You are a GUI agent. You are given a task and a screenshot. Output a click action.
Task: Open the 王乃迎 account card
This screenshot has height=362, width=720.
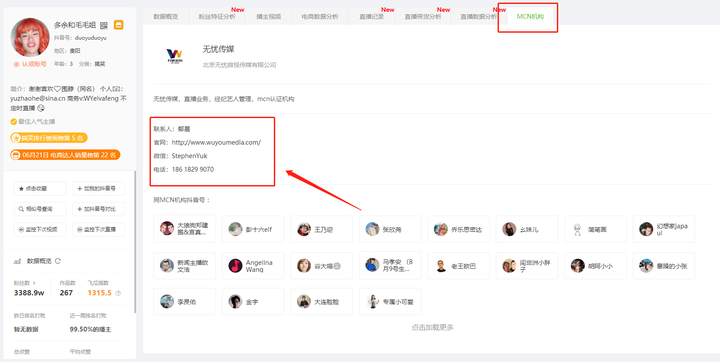pos(322,229)
